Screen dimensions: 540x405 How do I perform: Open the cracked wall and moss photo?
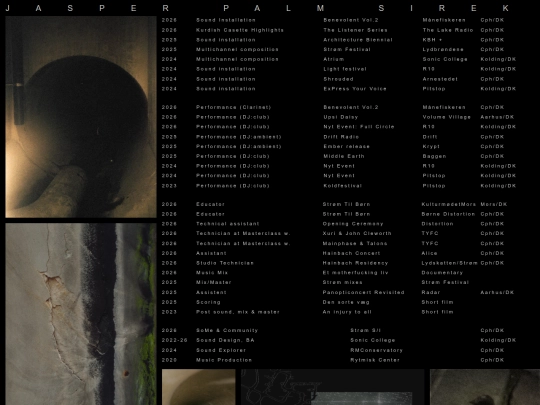81,314
